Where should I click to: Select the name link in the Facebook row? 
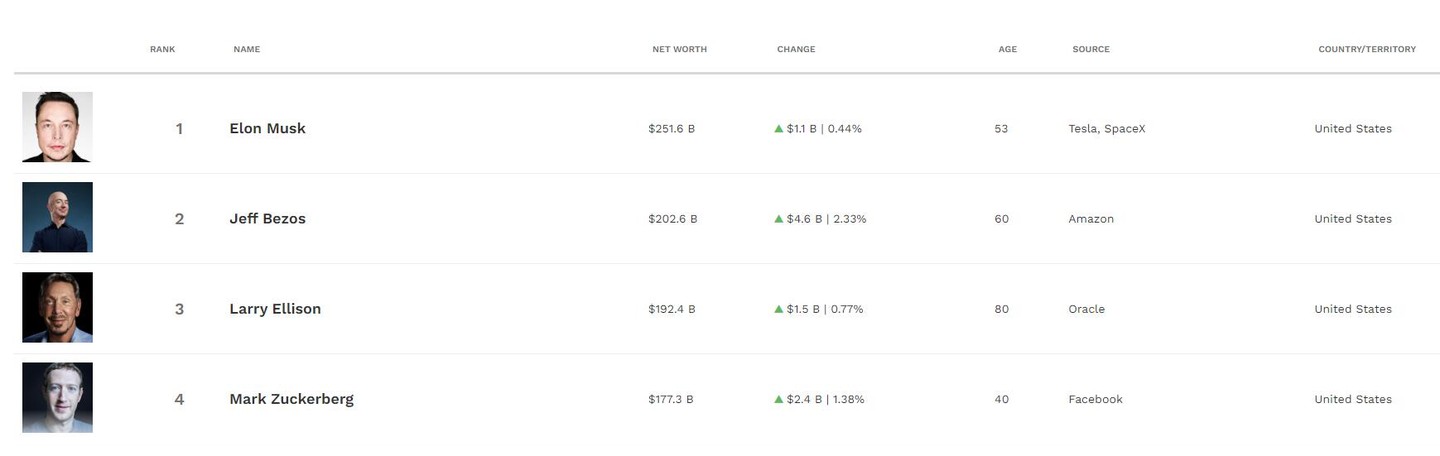point(291,398)
